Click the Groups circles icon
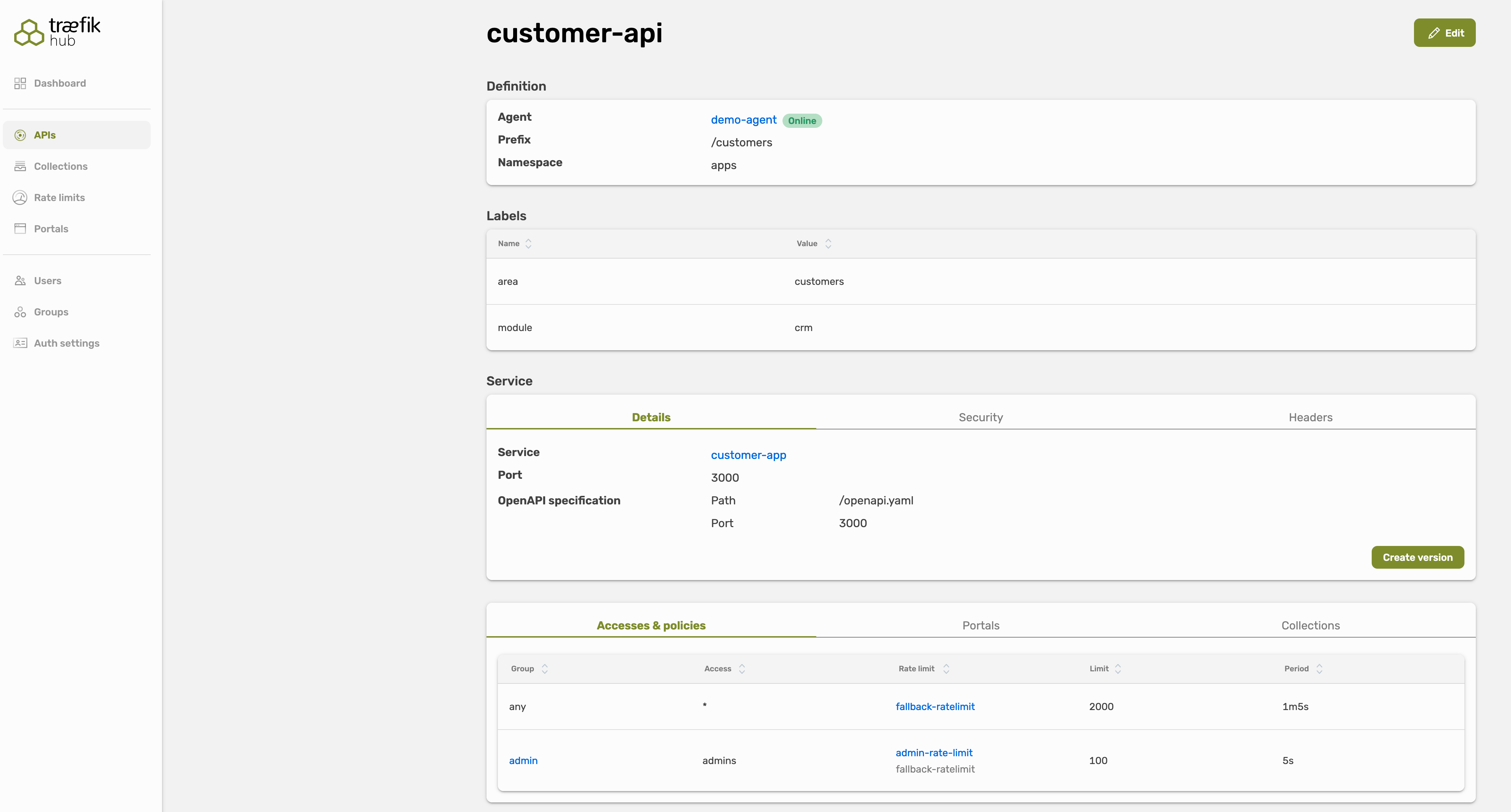1511x812 pixels. tap(20, 312)
